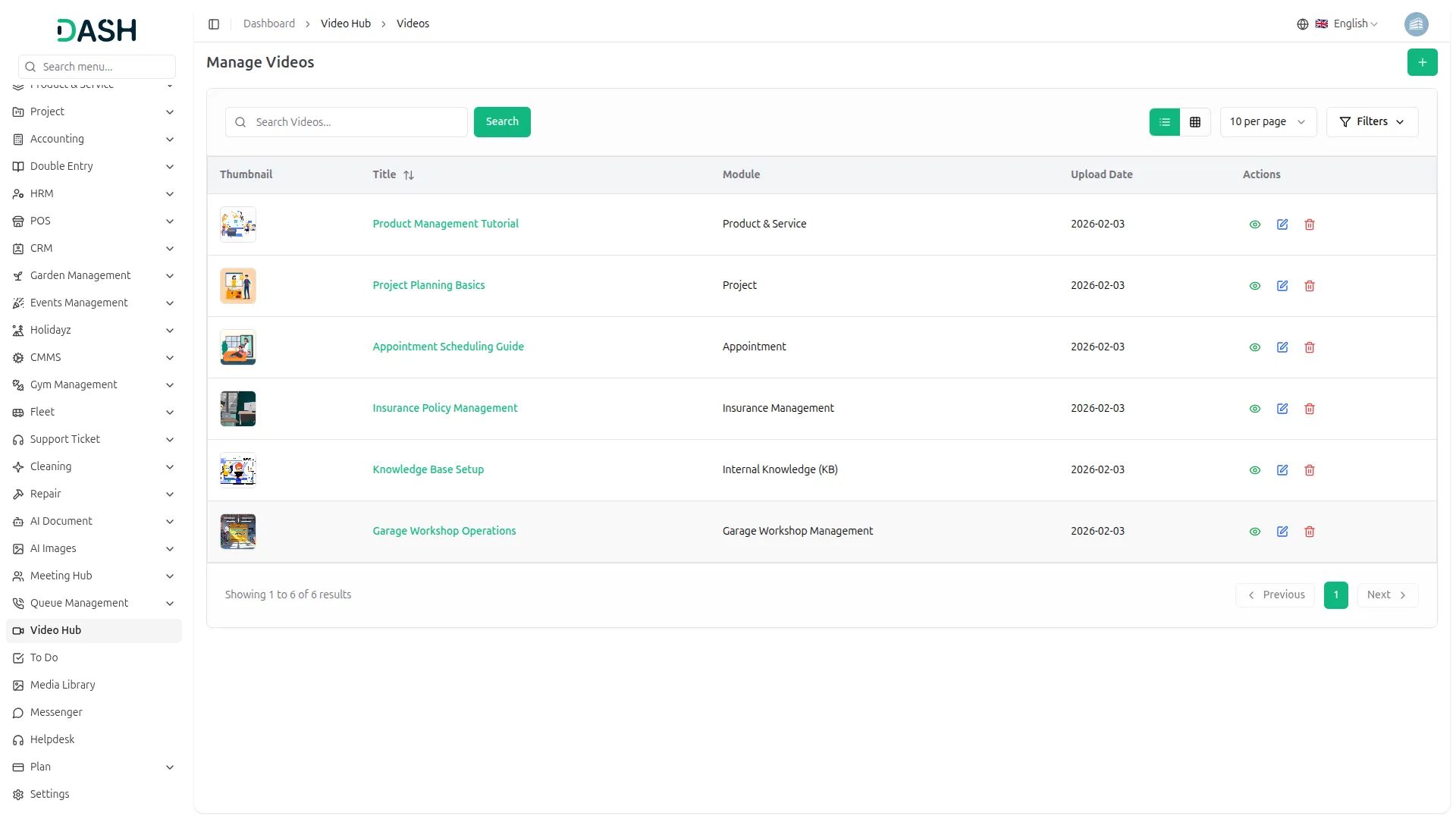Collapse the sidebar panel icon
The width and height of the screenshot is (1456, 819).
pyautogui.click(x=214, y=24)
